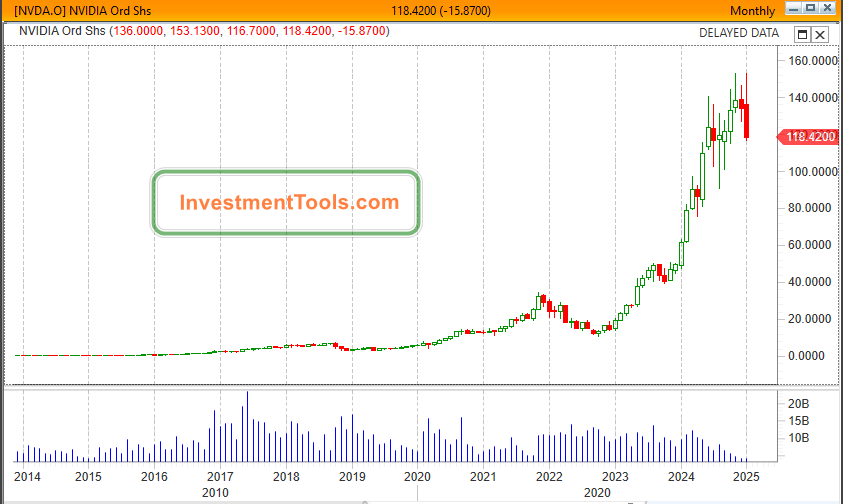Click the 2014 year label
843x504 pixels.
click(27, 477)
